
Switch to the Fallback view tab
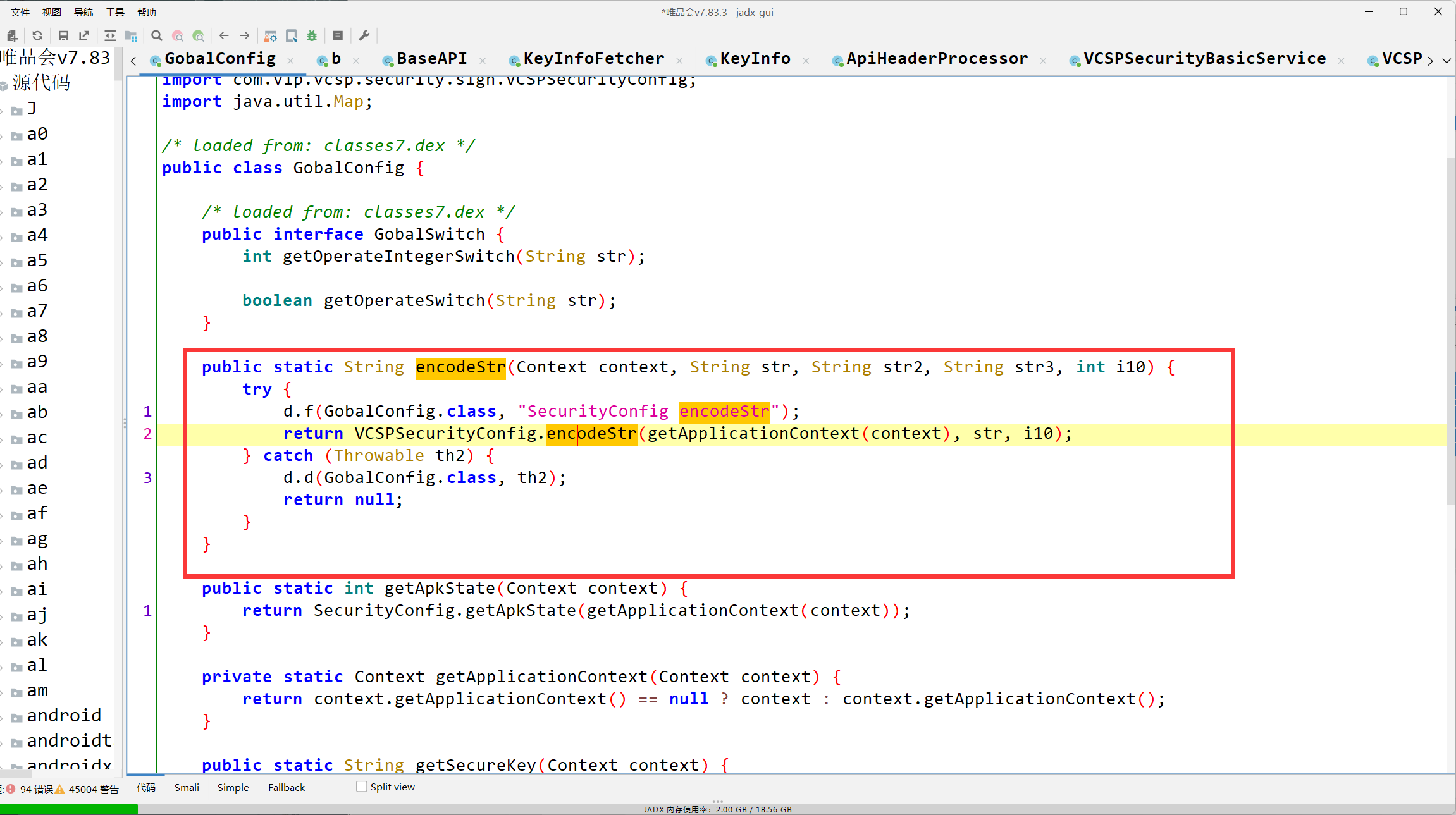[287, 787]
